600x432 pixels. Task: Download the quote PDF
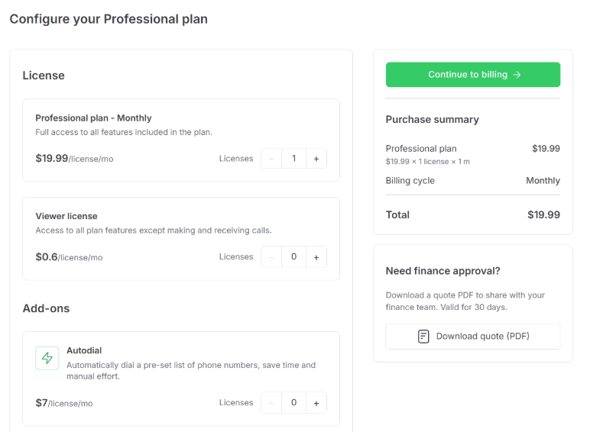coord(473,336)
